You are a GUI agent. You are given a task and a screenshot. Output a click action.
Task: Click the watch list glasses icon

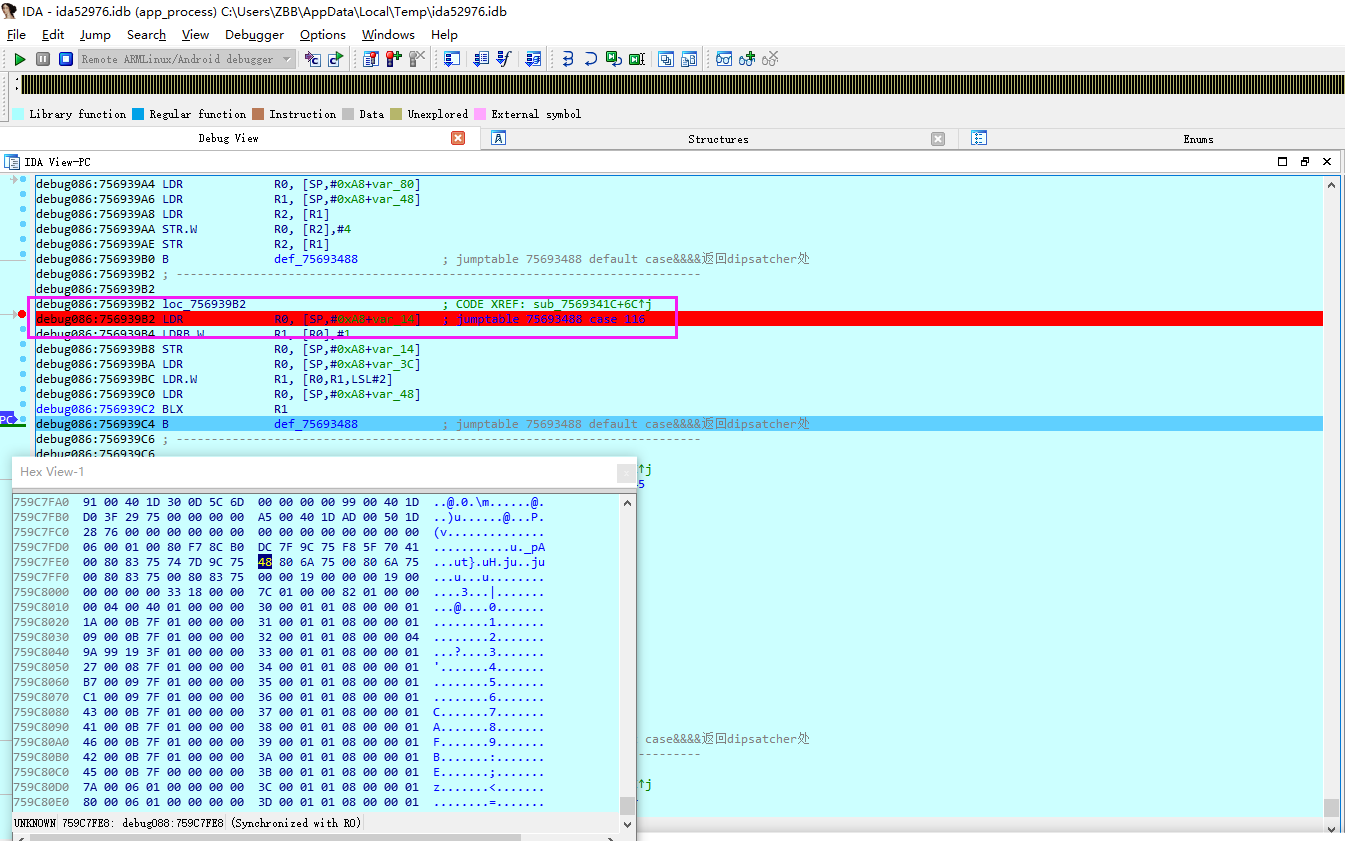[724, 59]
